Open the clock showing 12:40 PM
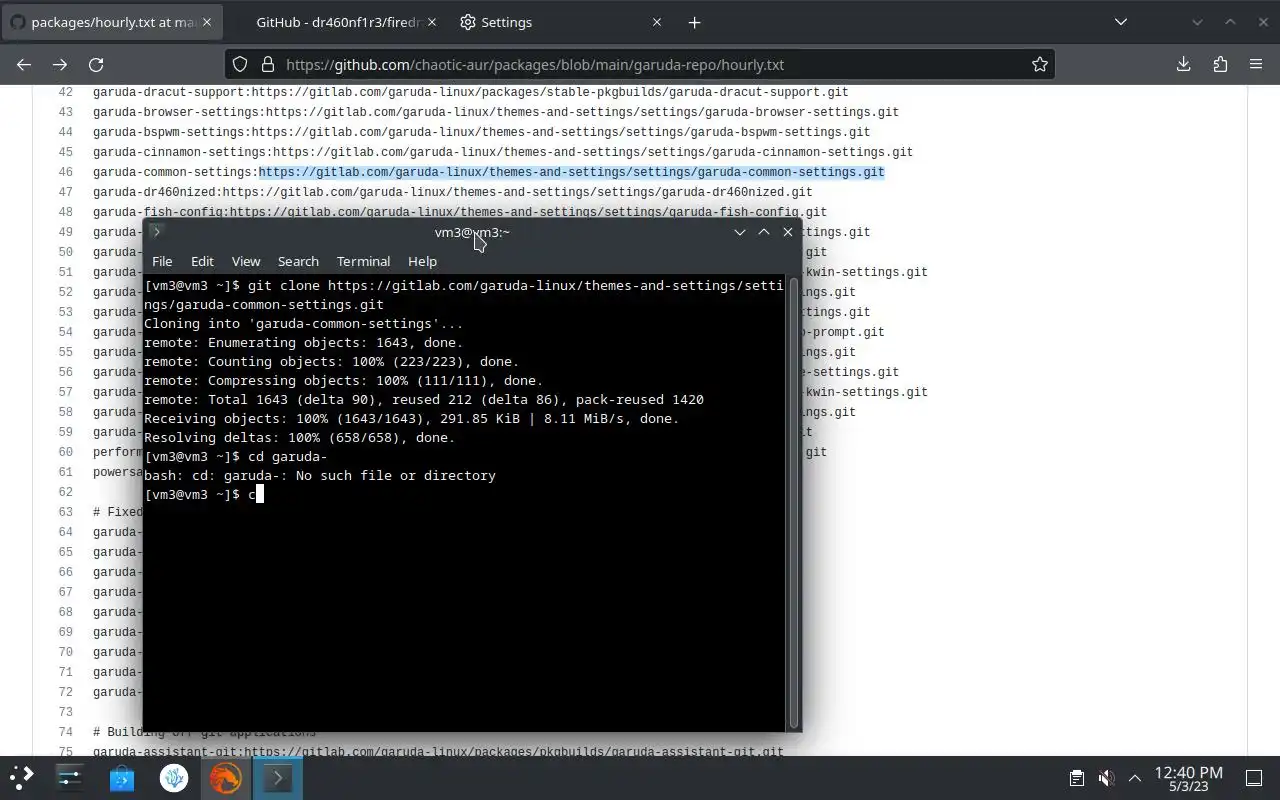 coord(1188,778)
